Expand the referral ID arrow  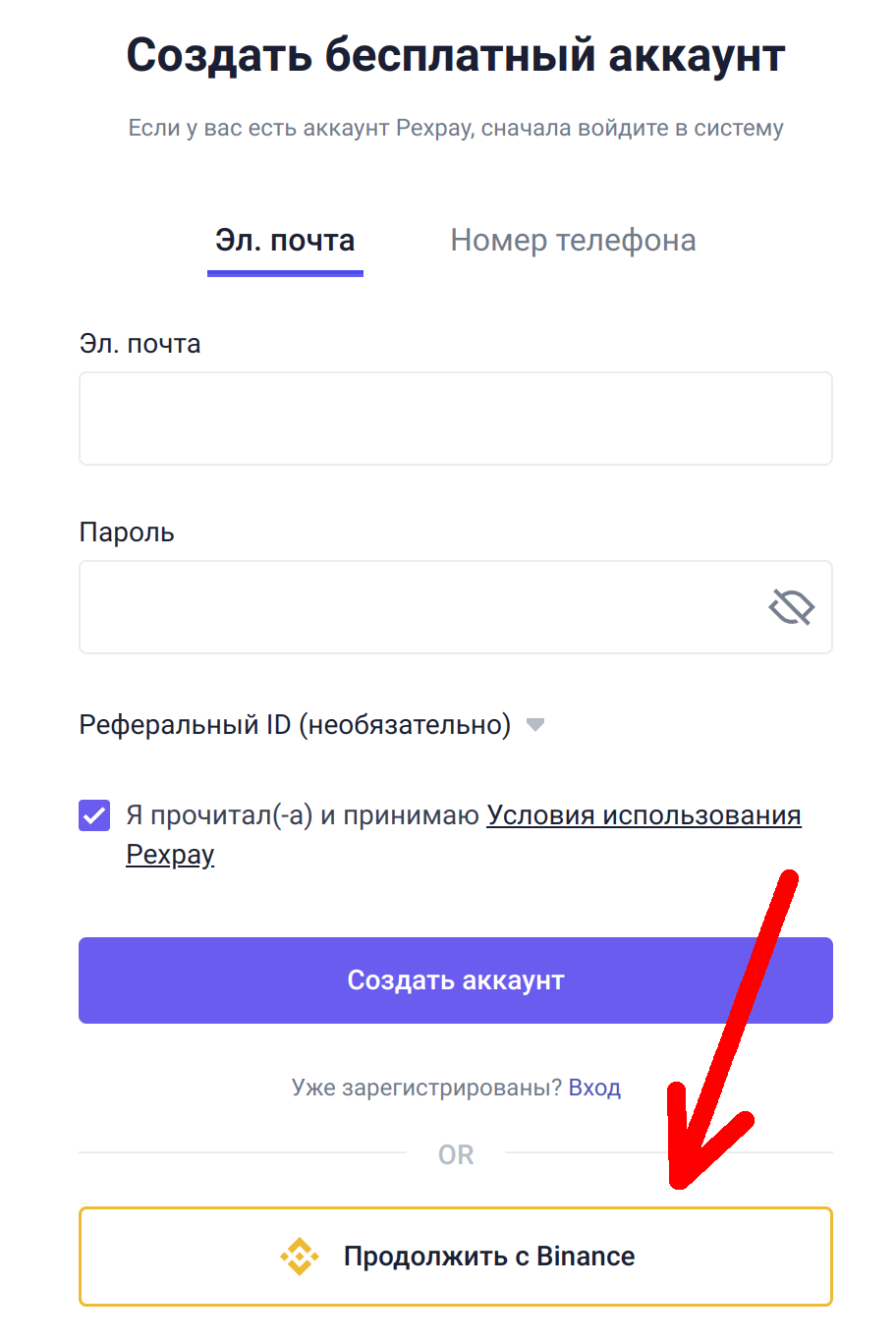[x=535, y=725]
